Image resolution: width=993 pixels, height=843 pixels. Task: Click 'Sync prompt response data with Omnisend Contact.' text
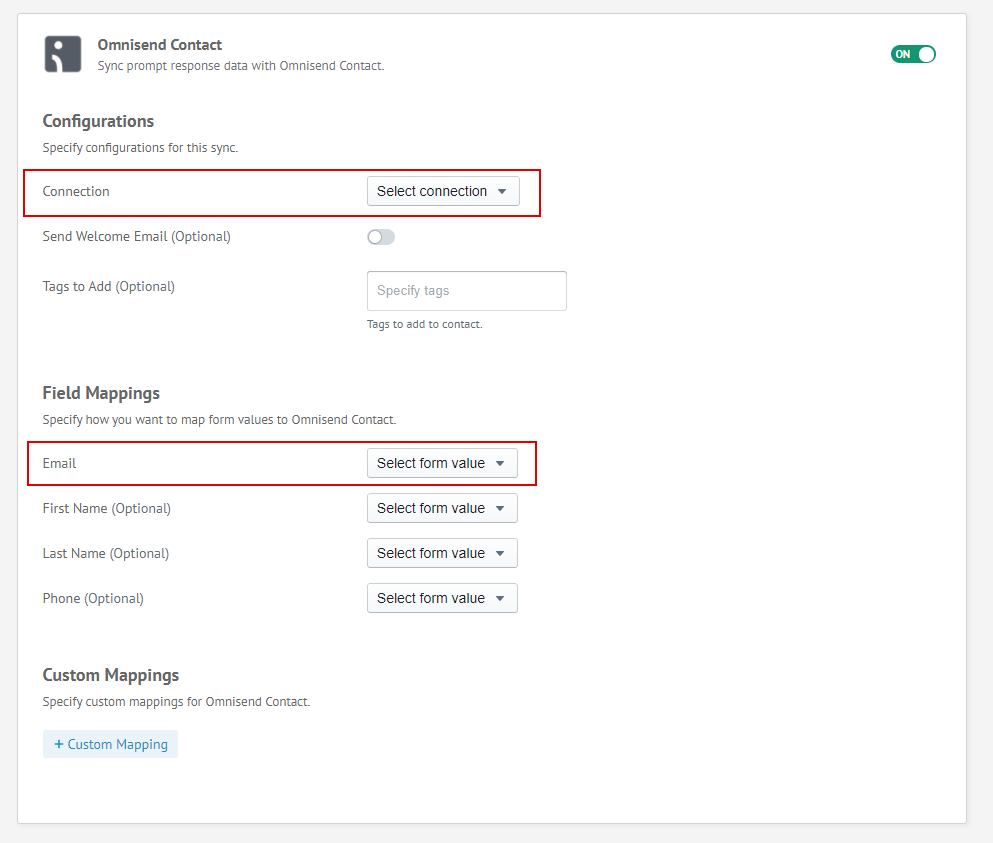pyautogui.click(x=241, y=66)
